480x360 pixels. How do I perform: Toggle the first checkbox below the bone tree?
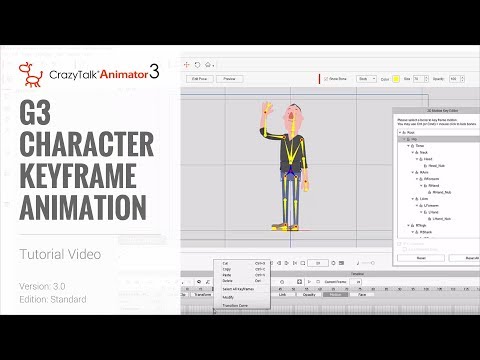tap(399, 244)
